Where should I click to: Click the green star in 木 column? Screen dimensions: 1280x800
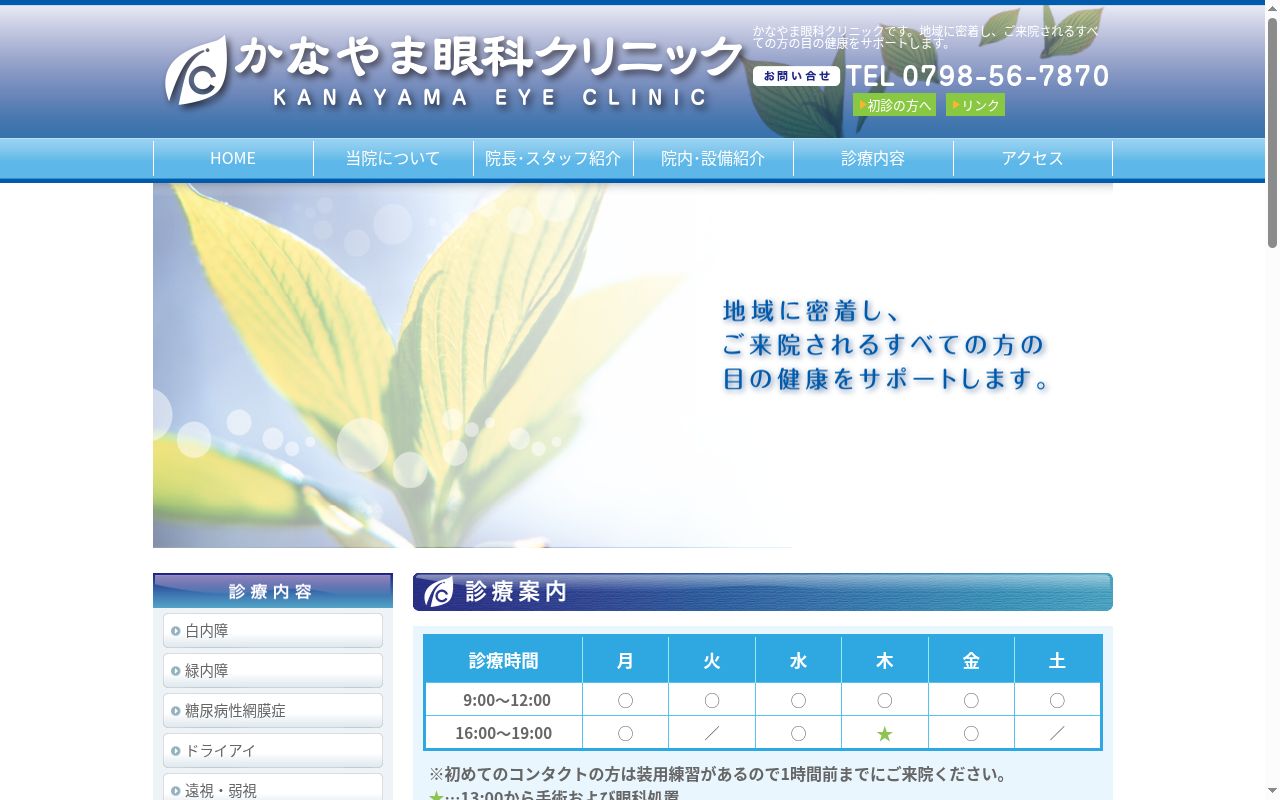[884, 734]
